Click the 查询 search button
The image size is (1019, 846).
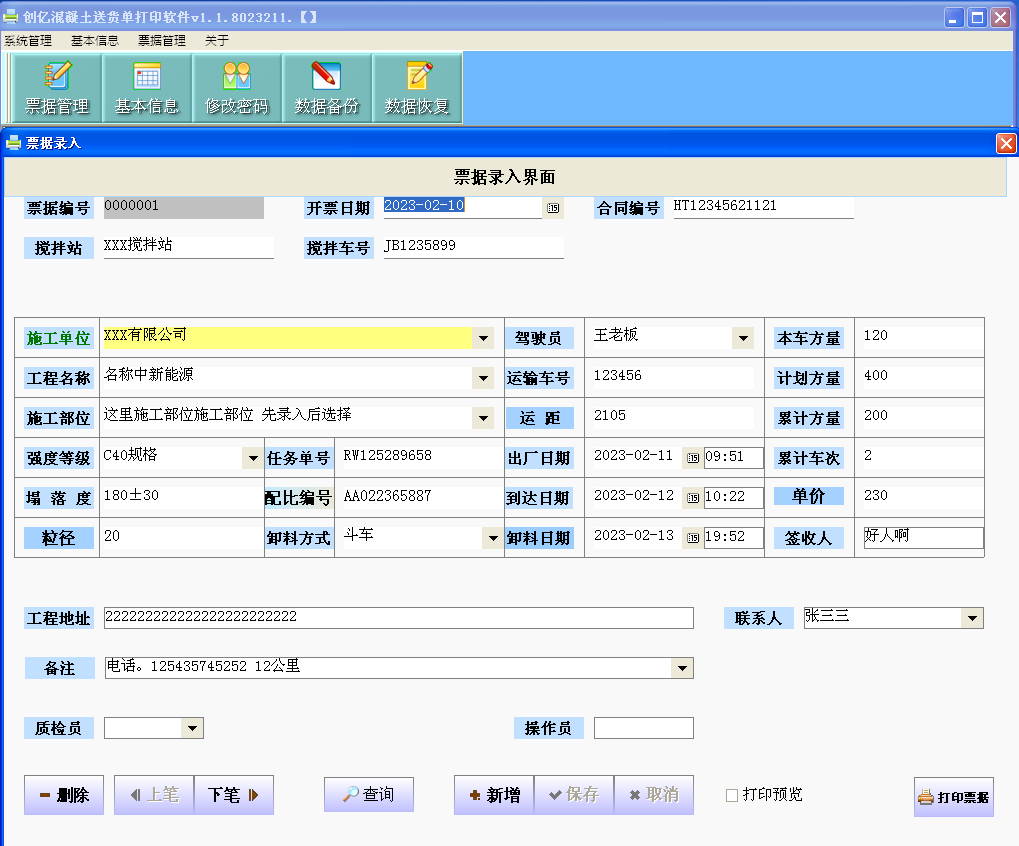(368, 794)
